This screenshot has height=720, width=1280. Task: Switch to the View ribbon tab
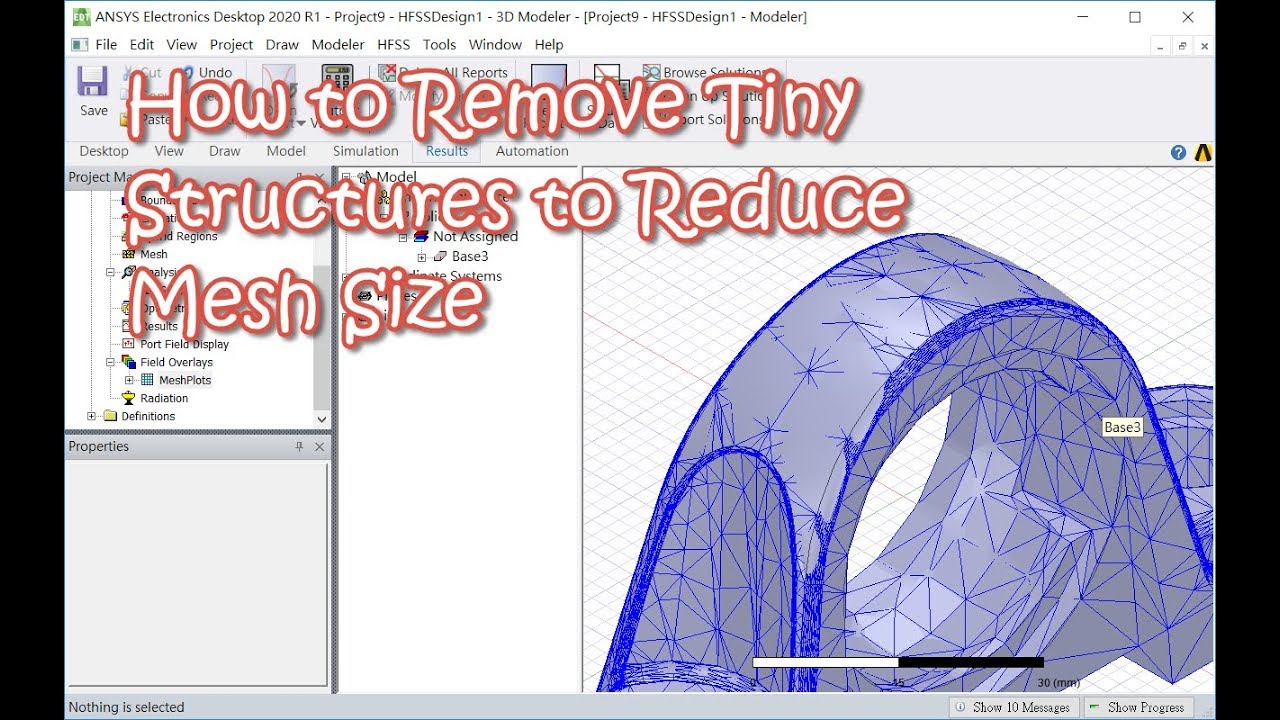169,151
